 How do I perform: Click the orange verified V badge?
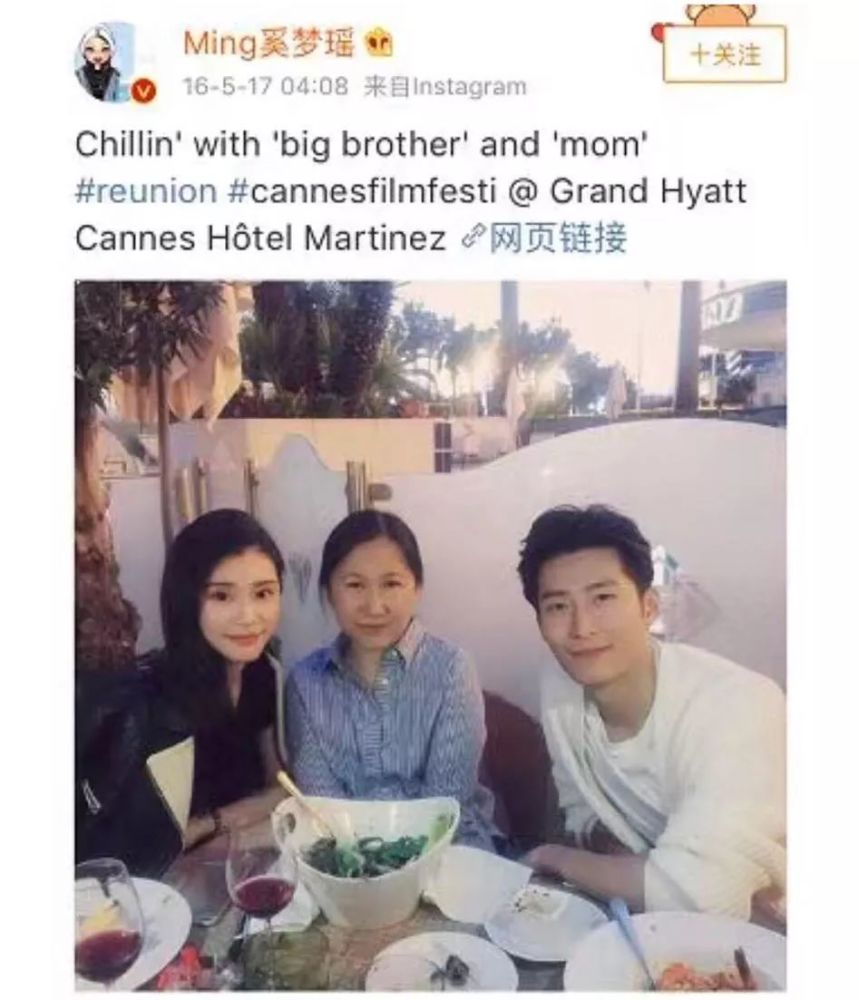[x=143, y=92]
